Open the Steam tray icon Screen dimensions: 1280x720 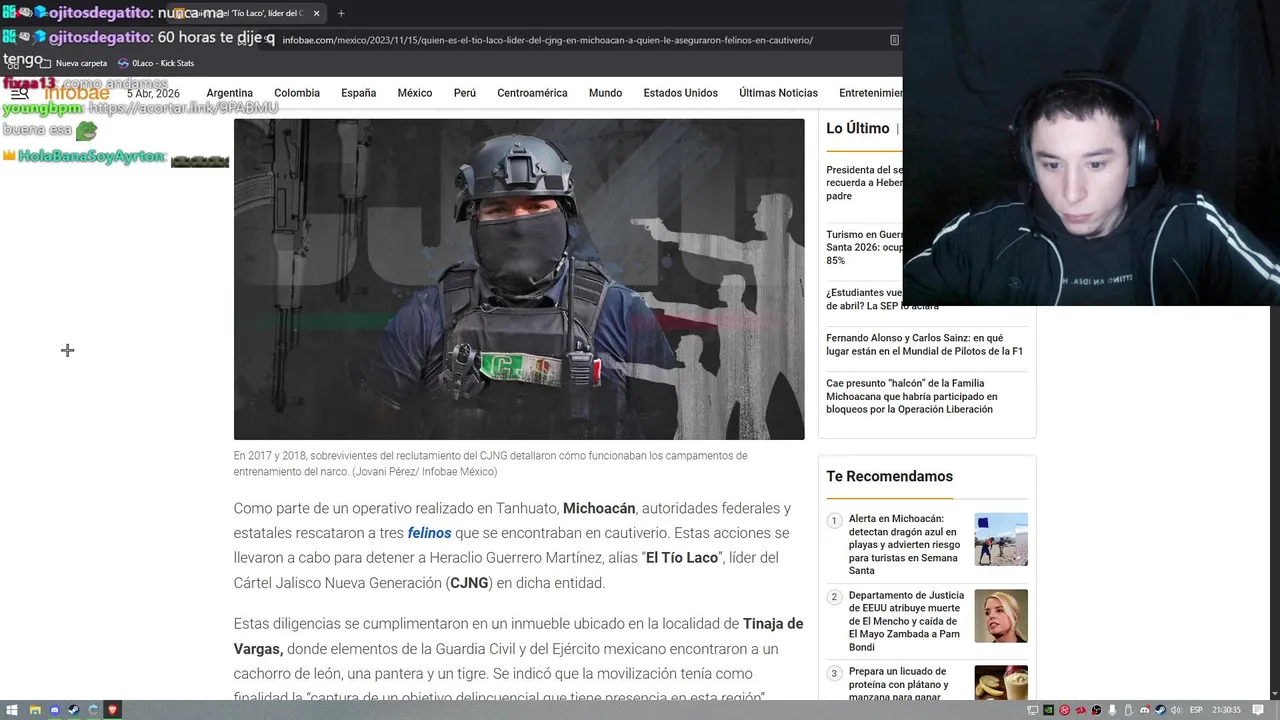click(x=1161, y=710)
